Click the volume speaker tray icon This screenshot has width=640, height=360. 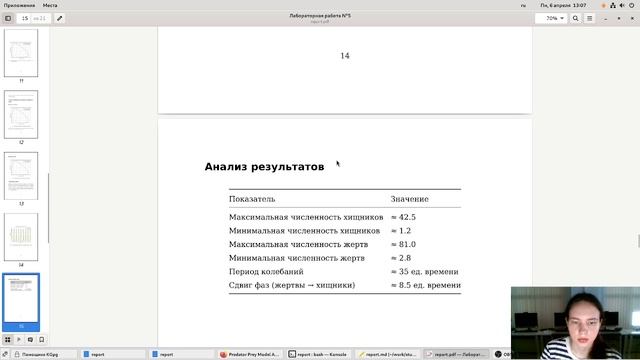click(x=622, y=5)
